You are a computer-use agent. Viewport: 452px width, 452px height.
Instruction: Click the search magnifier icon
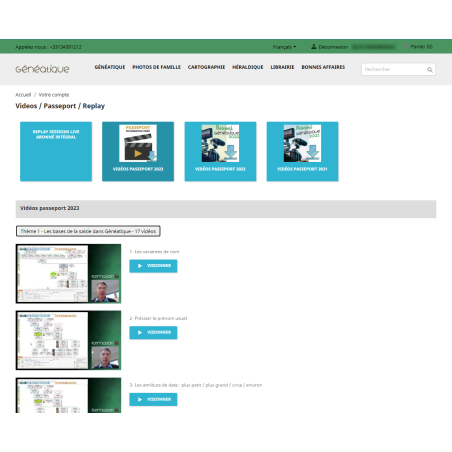coord(430,70)
